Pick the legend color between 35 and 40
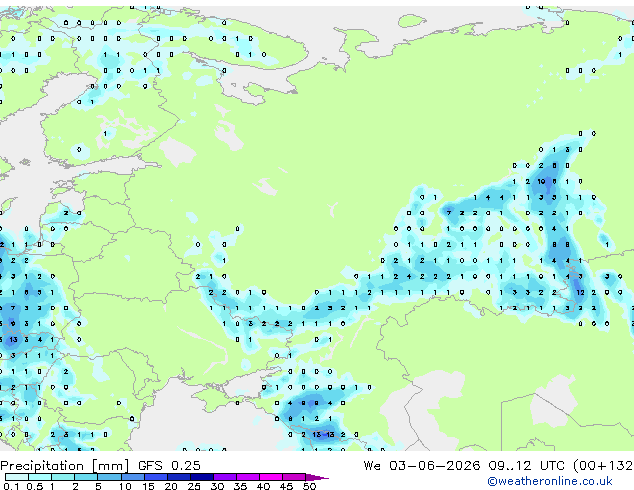Screen dimensions: 634x490 [248, 477]
